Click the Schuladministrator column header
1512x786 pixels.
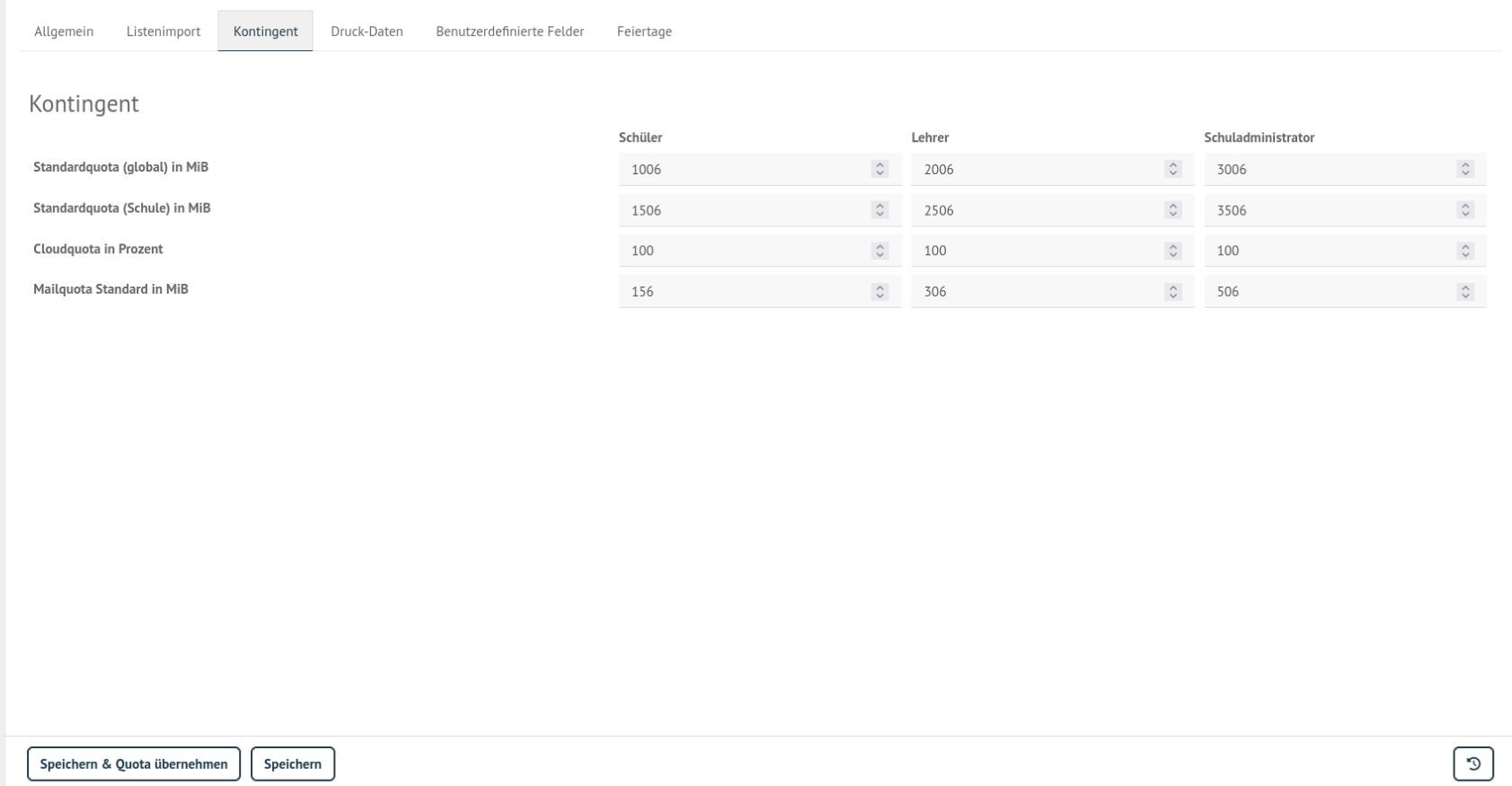point(1259,137)
